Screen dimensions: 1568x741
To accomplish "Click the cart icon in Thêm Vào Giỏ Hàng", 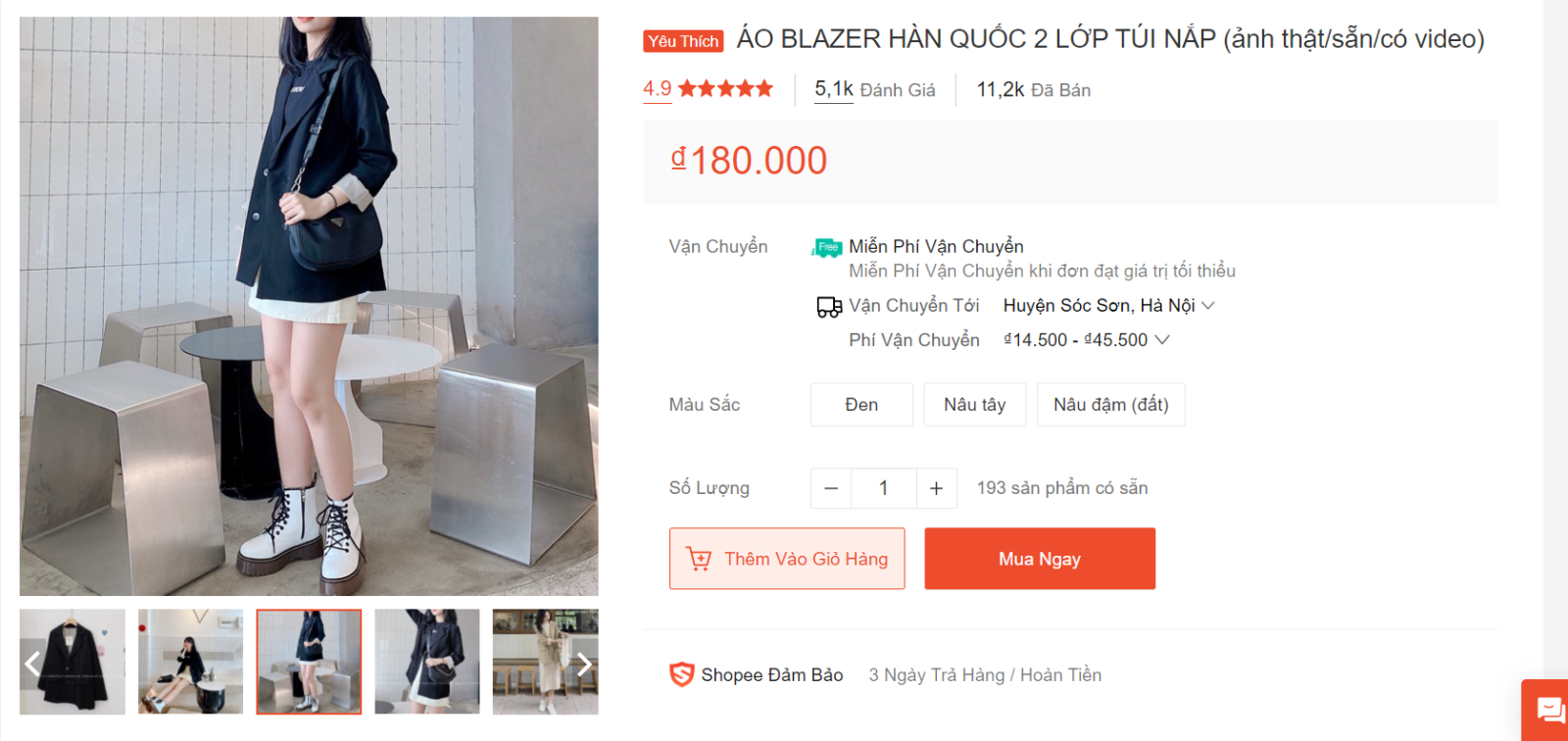I will tap(699, 559).
